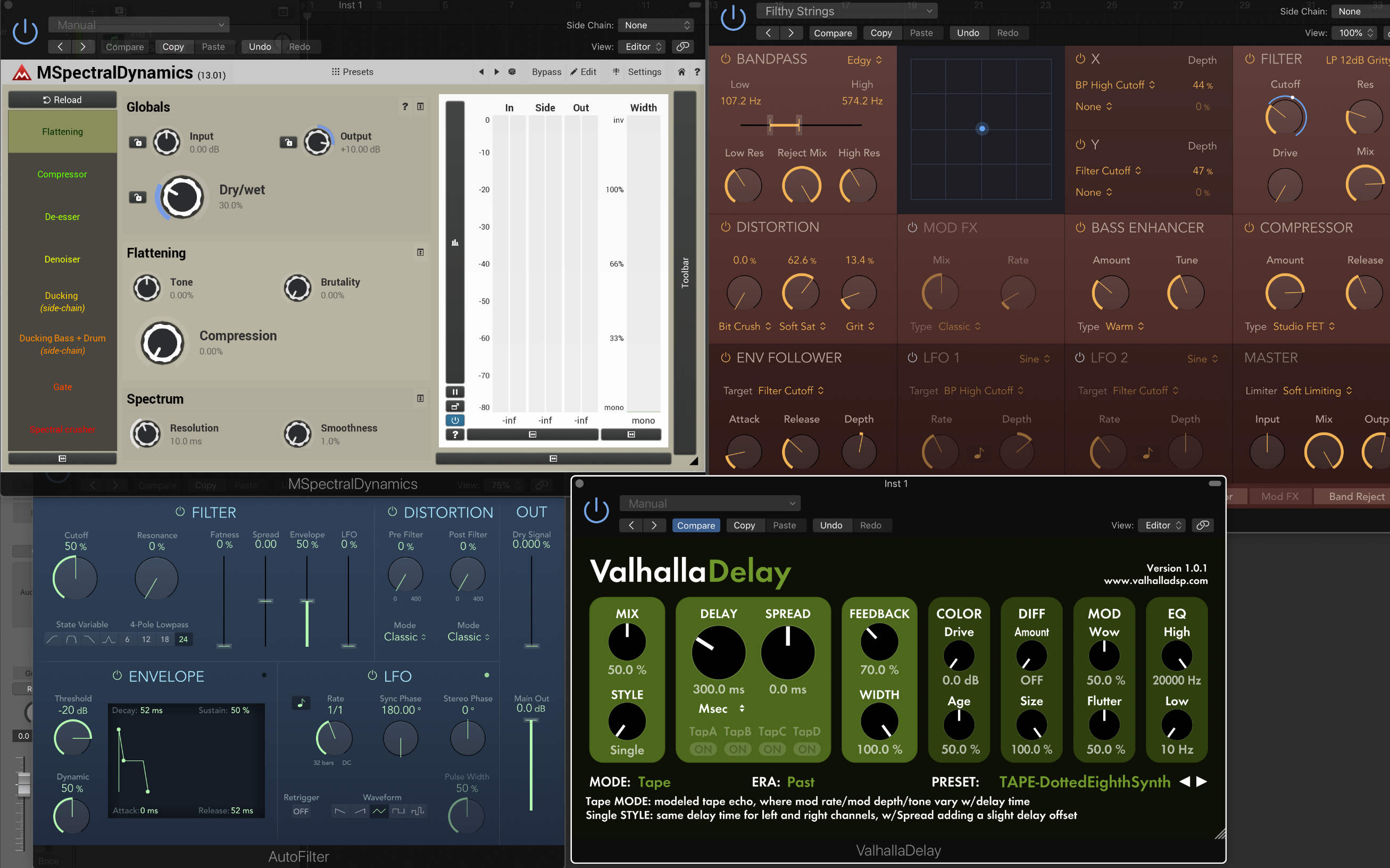This screenshot has height=868, width=1390.
Task: Randomize preset using the dice icon
Action: point(512,72)
